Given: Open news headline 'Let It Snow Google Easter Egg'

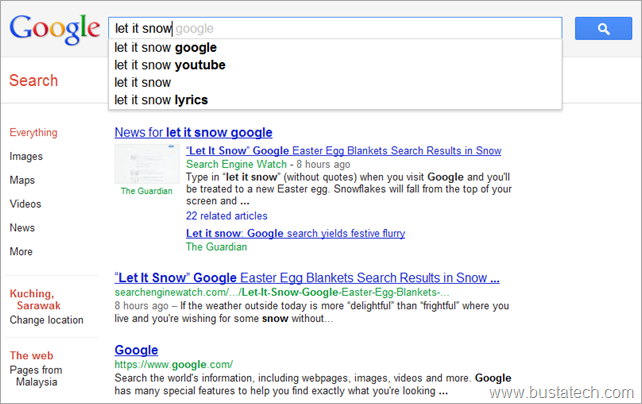Looking at the screenshot, I should [344, 151].
